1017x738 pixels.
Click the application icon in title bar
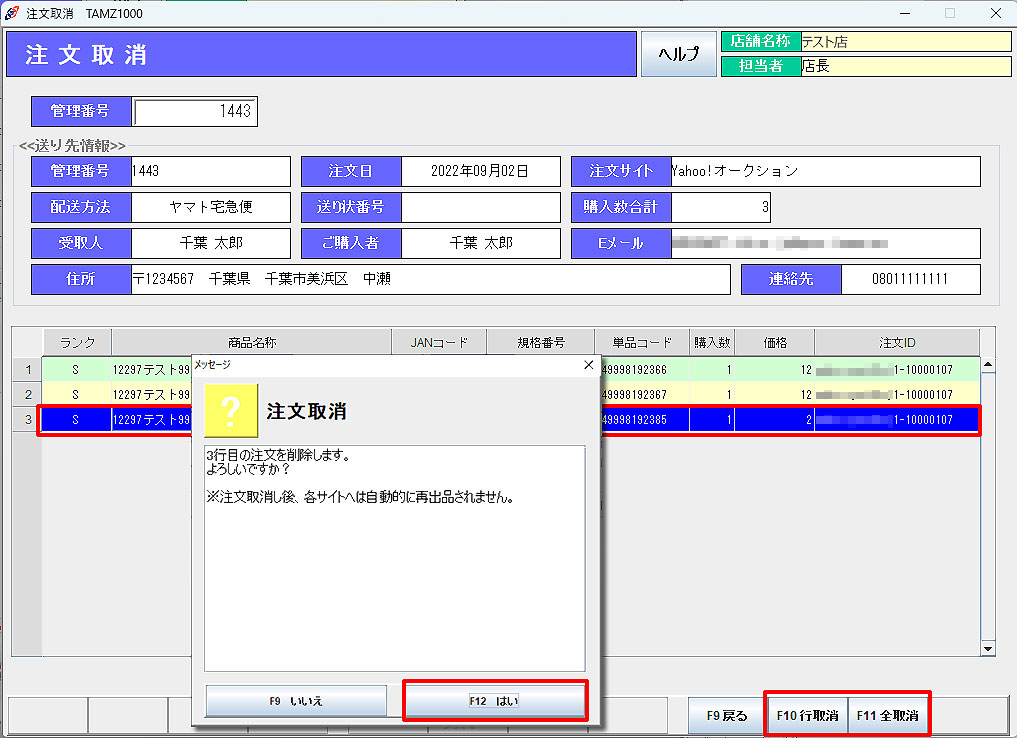[12, 13]
